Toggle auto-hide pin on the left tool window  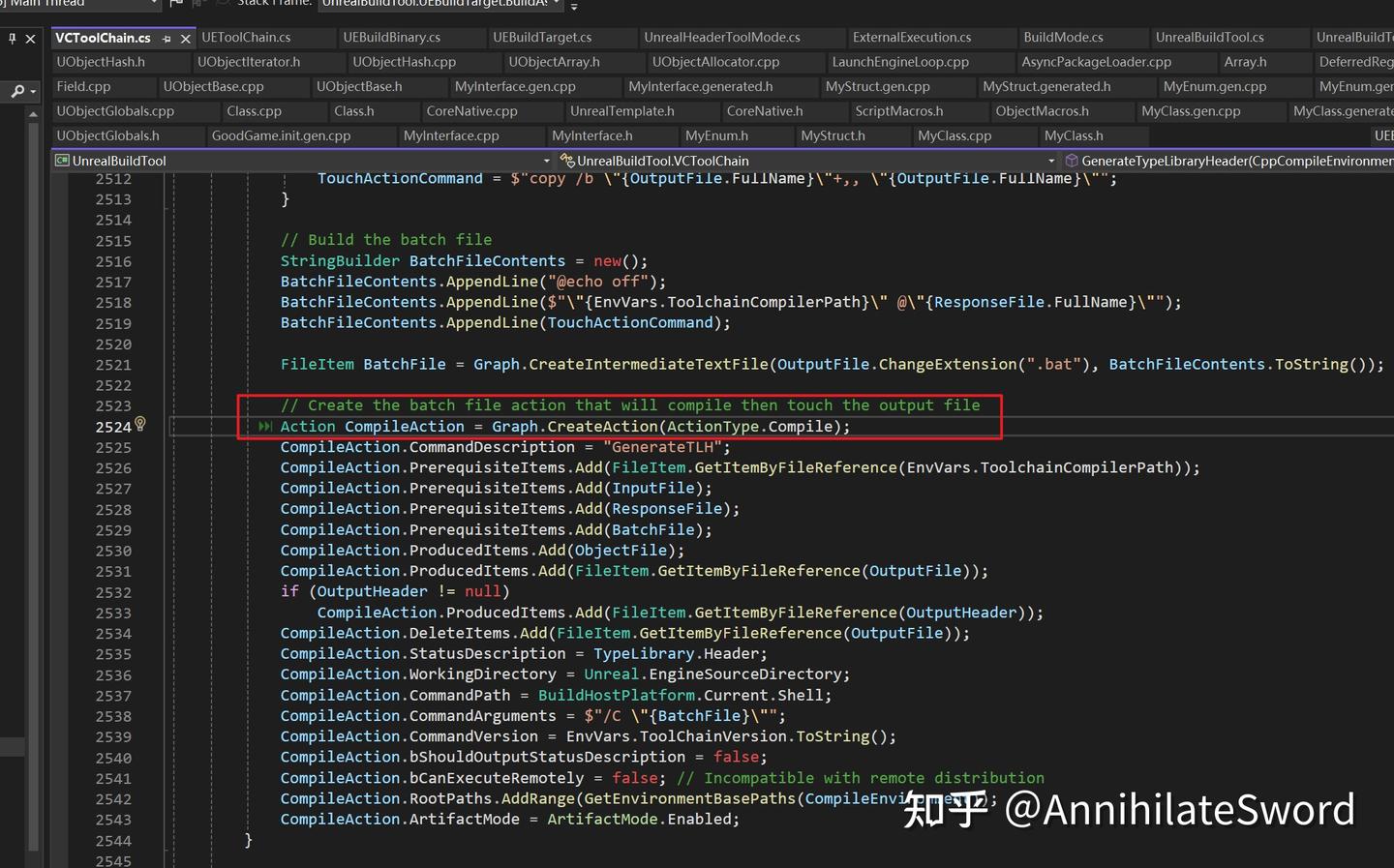[x=12, y=38]
